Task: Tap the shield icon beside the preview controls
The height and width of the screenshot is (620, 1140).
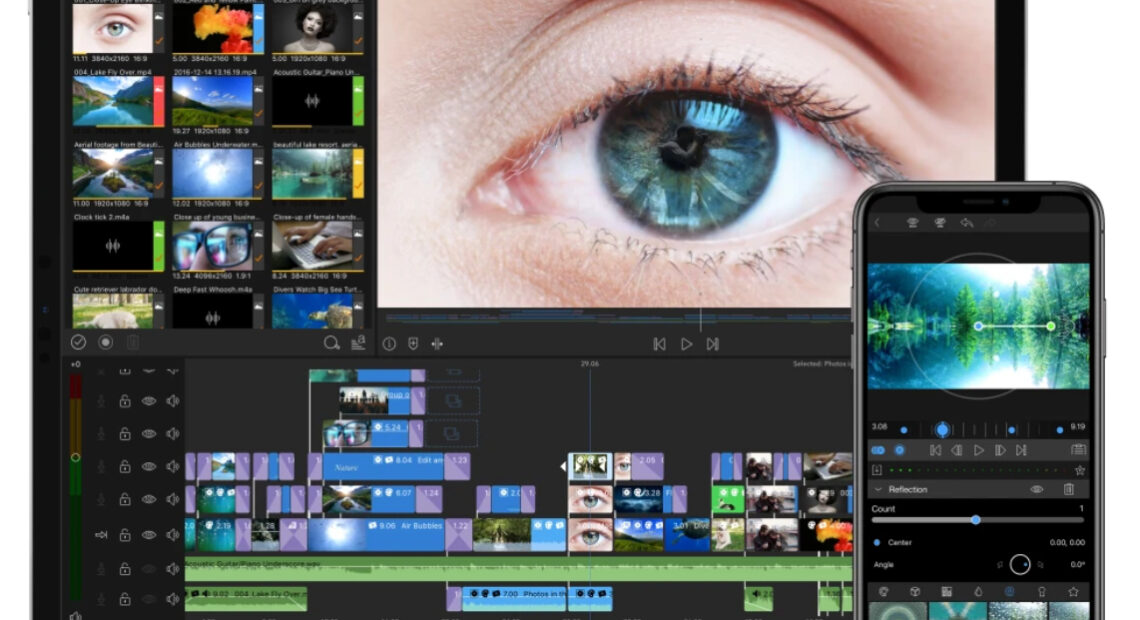Action: (413, 343)
